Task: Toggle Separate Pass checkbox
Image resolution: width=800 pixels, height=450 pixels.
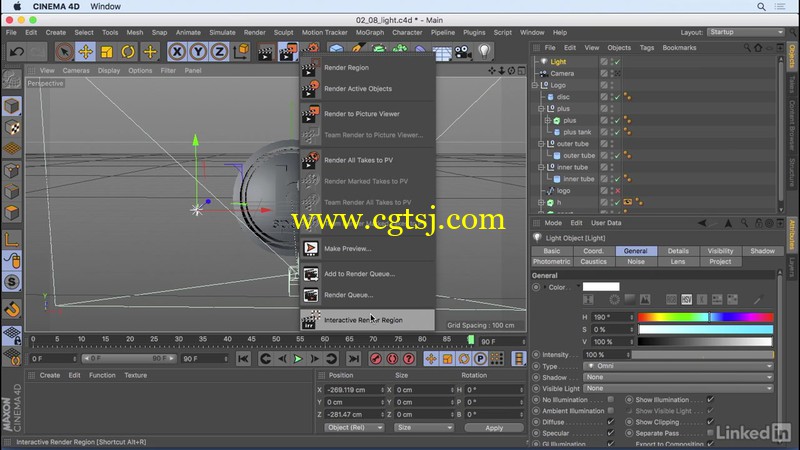Action: point(710,433)
